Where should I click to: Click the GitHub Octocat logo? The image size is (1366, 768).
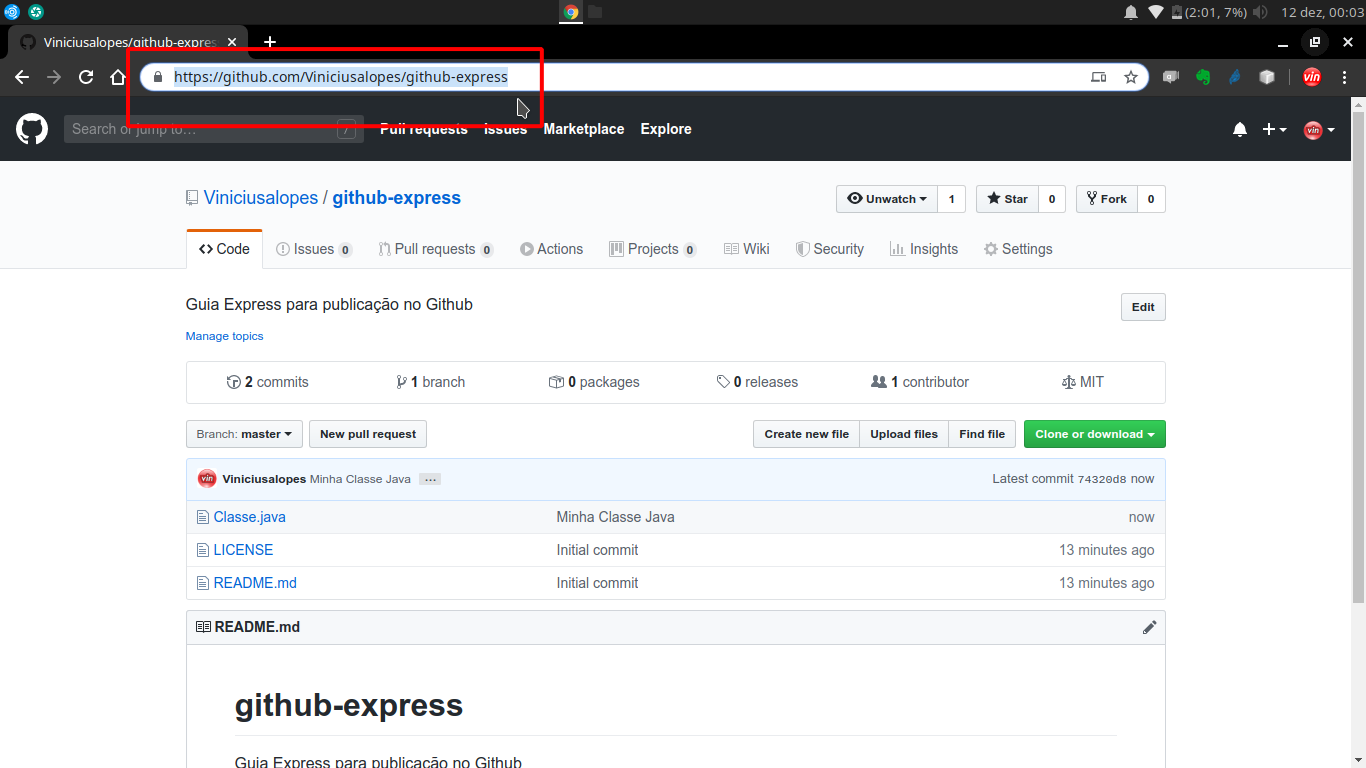point(32,128)
